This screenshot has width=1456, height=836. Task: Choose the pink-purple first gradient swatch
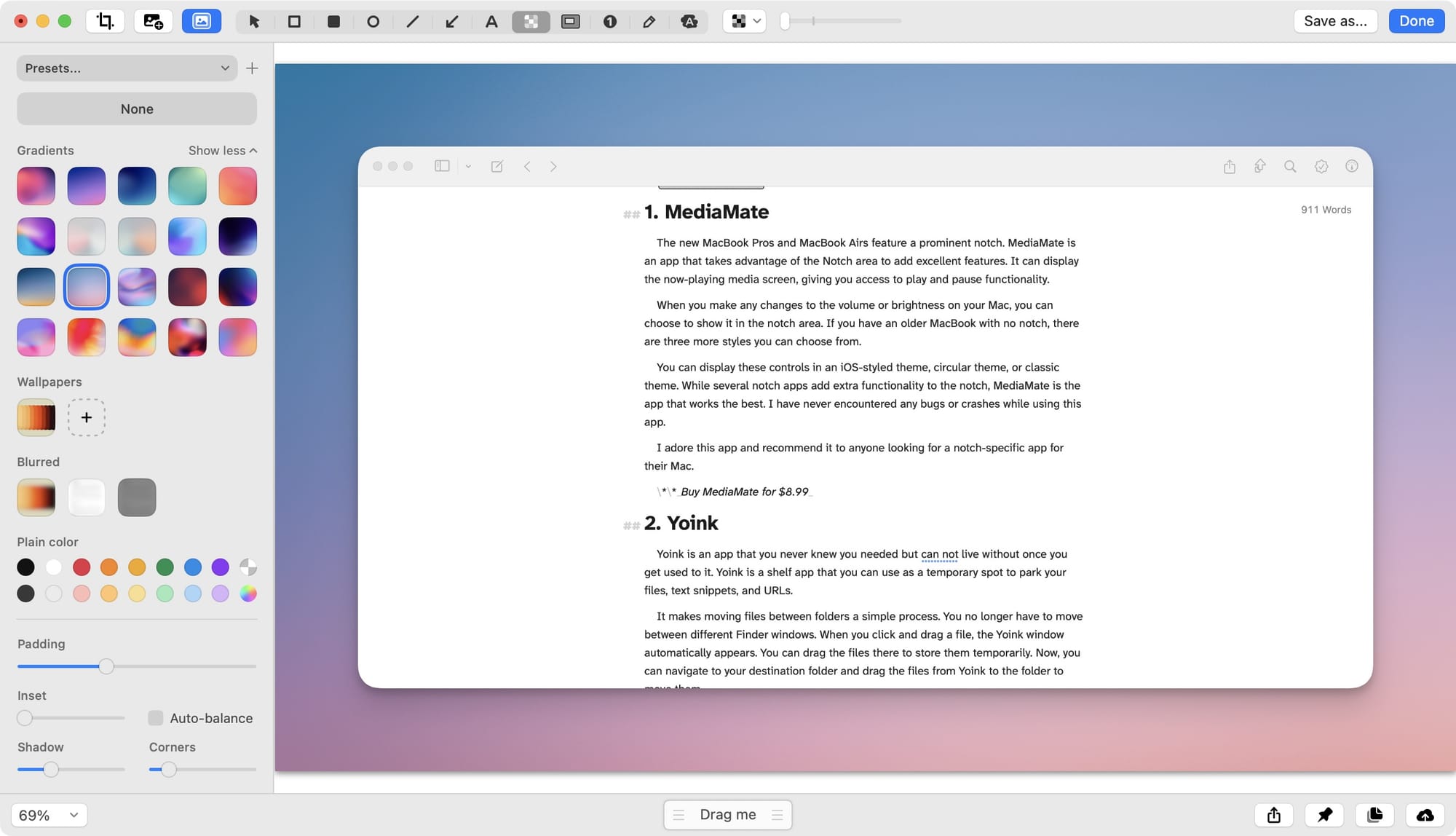(36, 186)
